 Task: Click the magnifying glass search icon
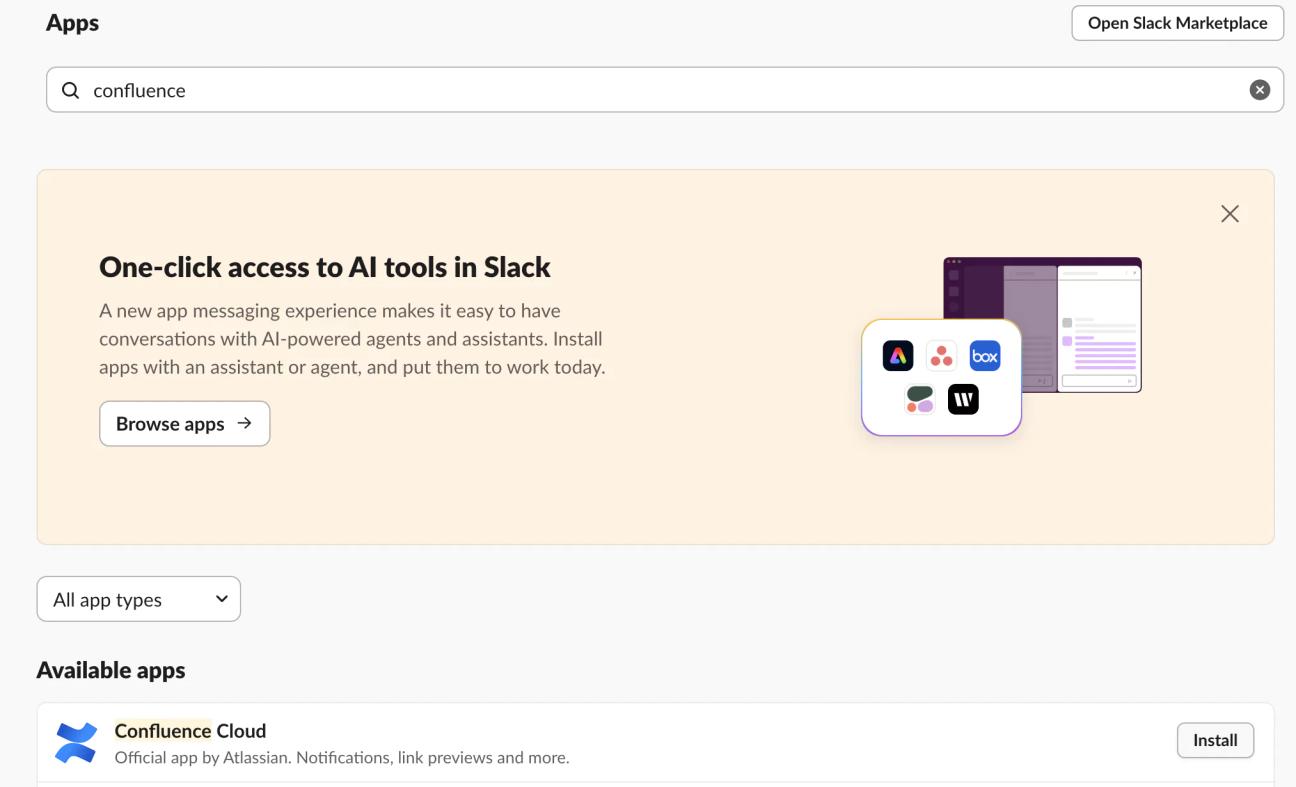pyautogui.click(x=70, y=90)
